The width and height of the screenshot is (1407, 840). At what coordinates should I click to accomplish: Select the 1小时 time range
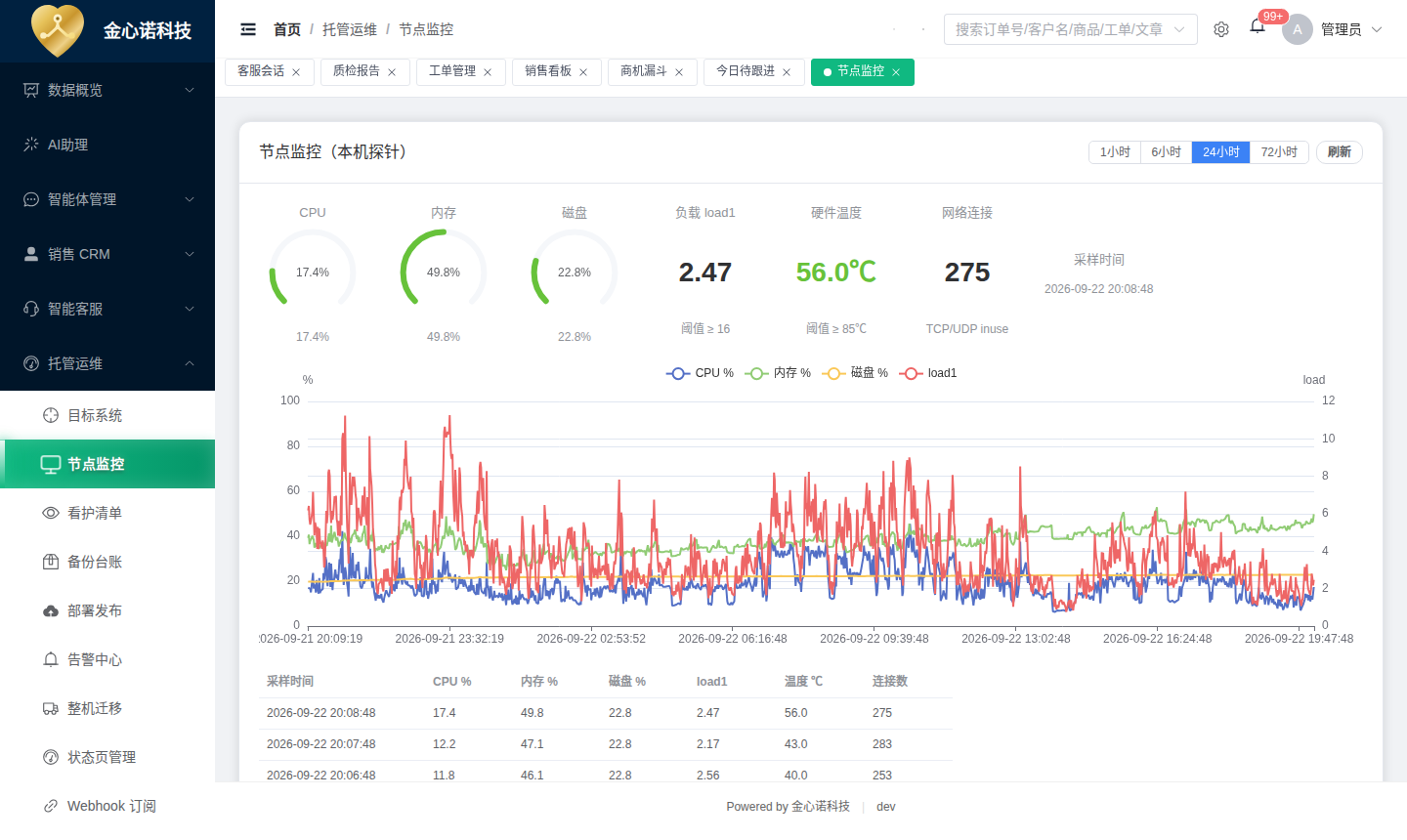click(x=1115, y=152)
